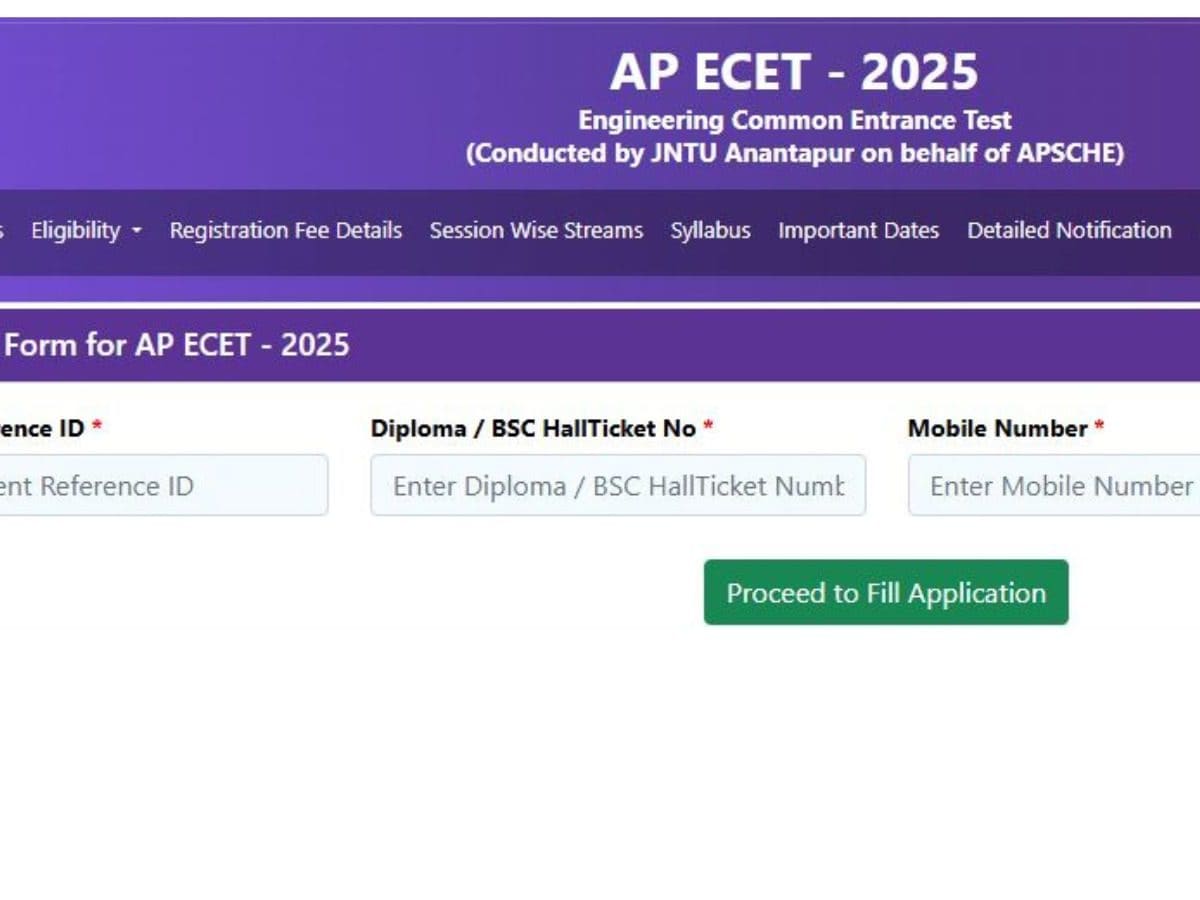Expand the Eligibility dropdown arrow

point(137,231)
